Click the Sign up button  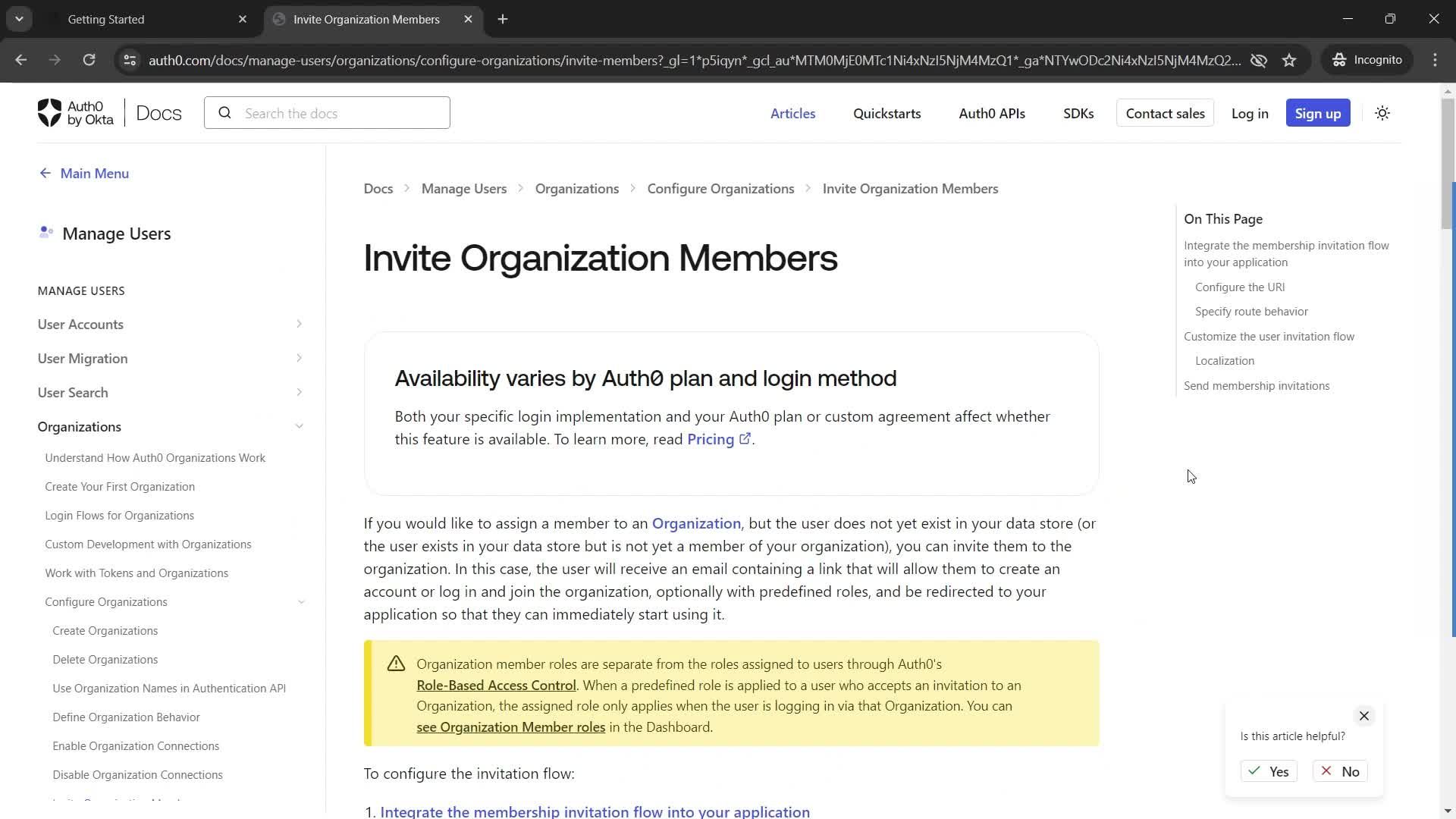[1317, 113]
